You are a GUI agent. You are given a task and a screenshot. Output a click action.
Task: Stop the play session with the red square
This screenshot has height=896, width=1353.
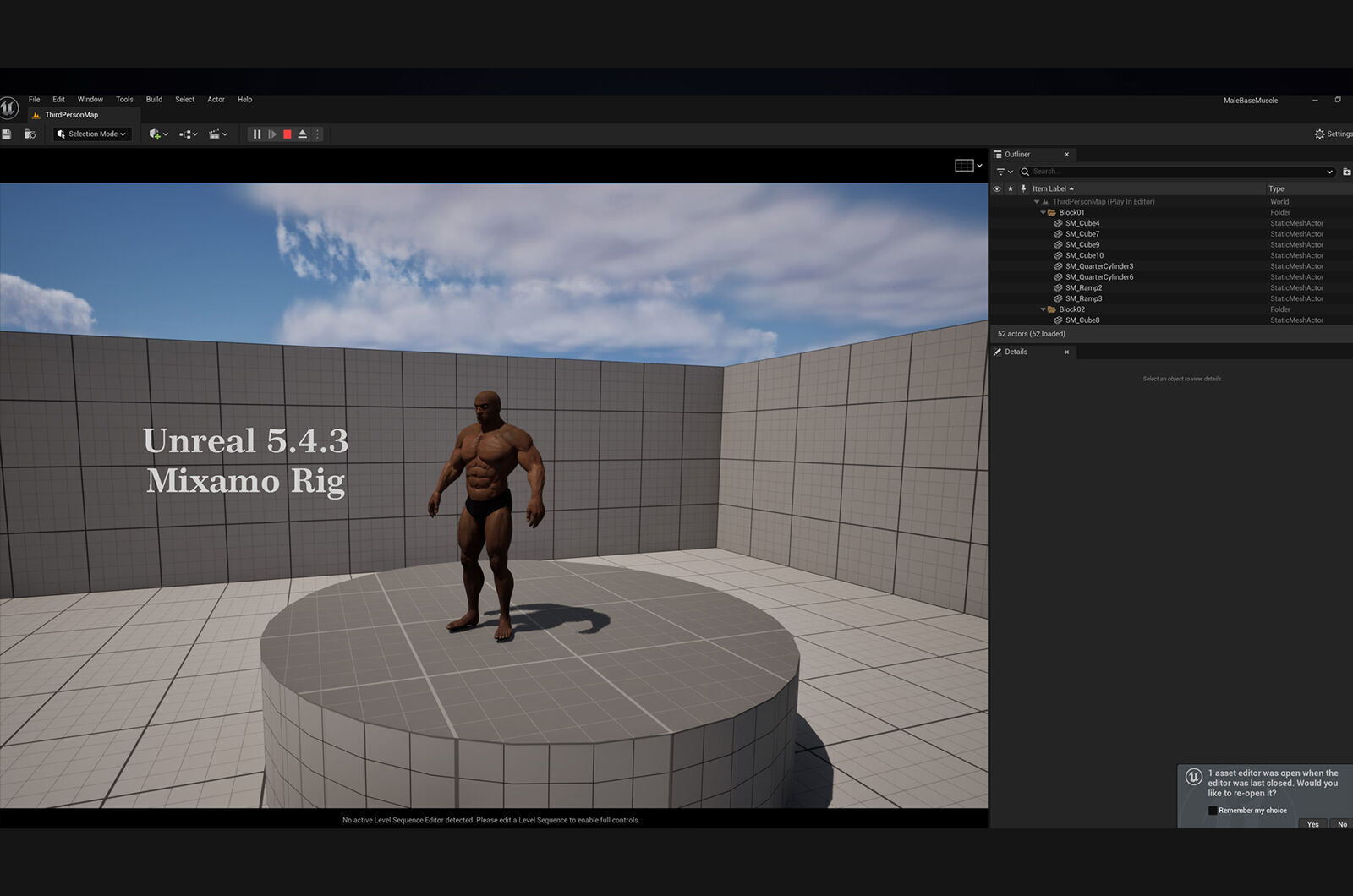point(288,134)
